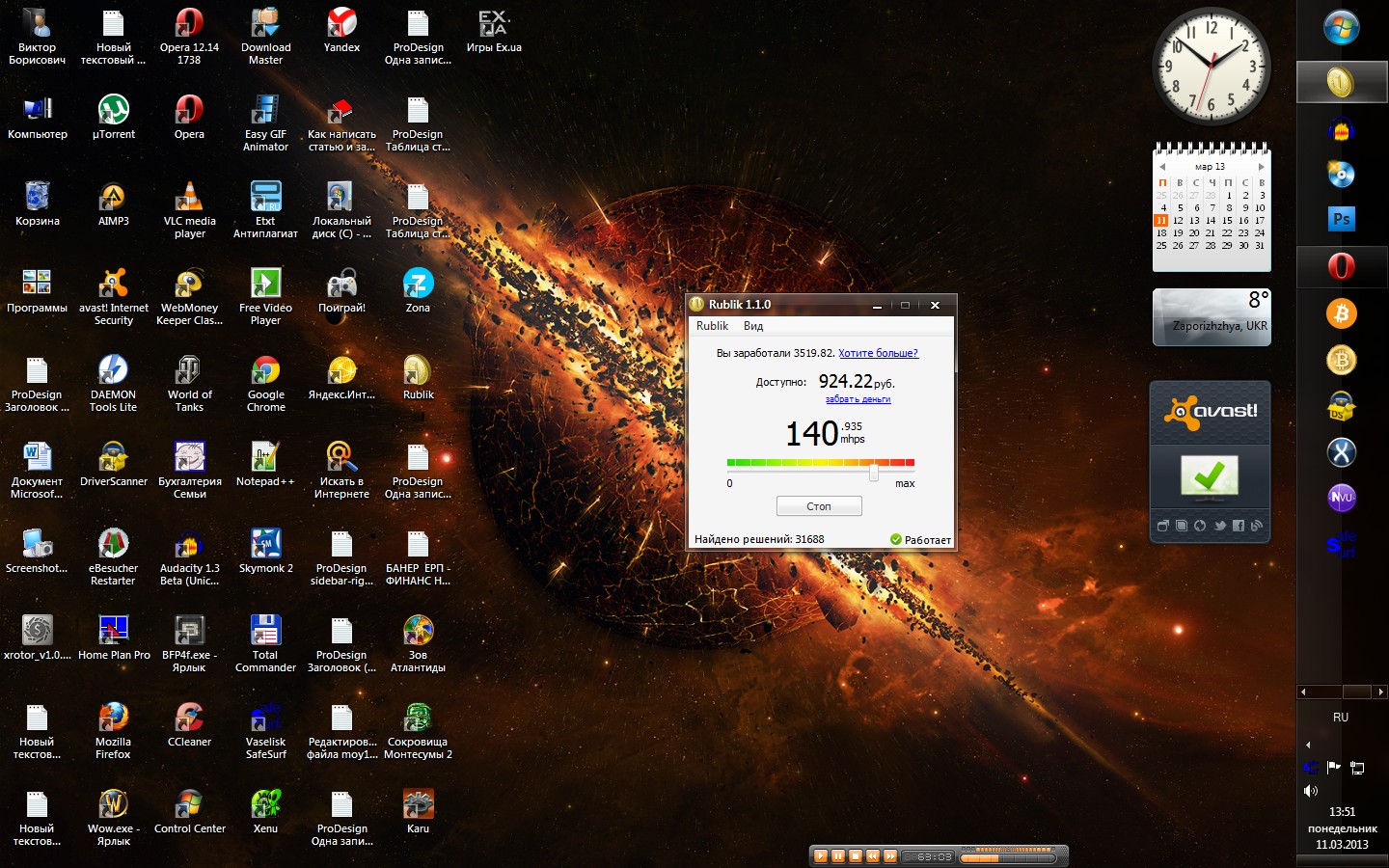Open the World of Tanks shortcut

(189, 371)
